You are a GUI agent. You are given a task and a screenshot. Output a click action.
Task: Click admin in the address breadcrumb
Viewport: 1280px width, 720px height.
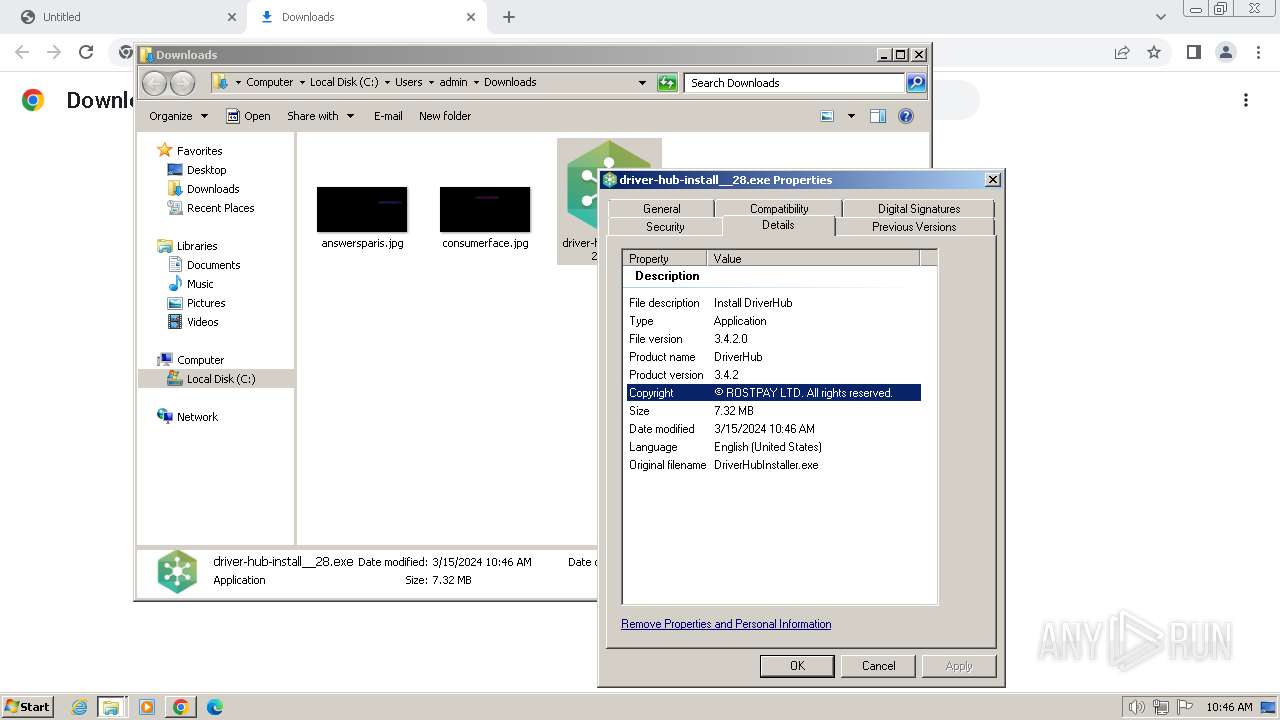coord(453,83)
